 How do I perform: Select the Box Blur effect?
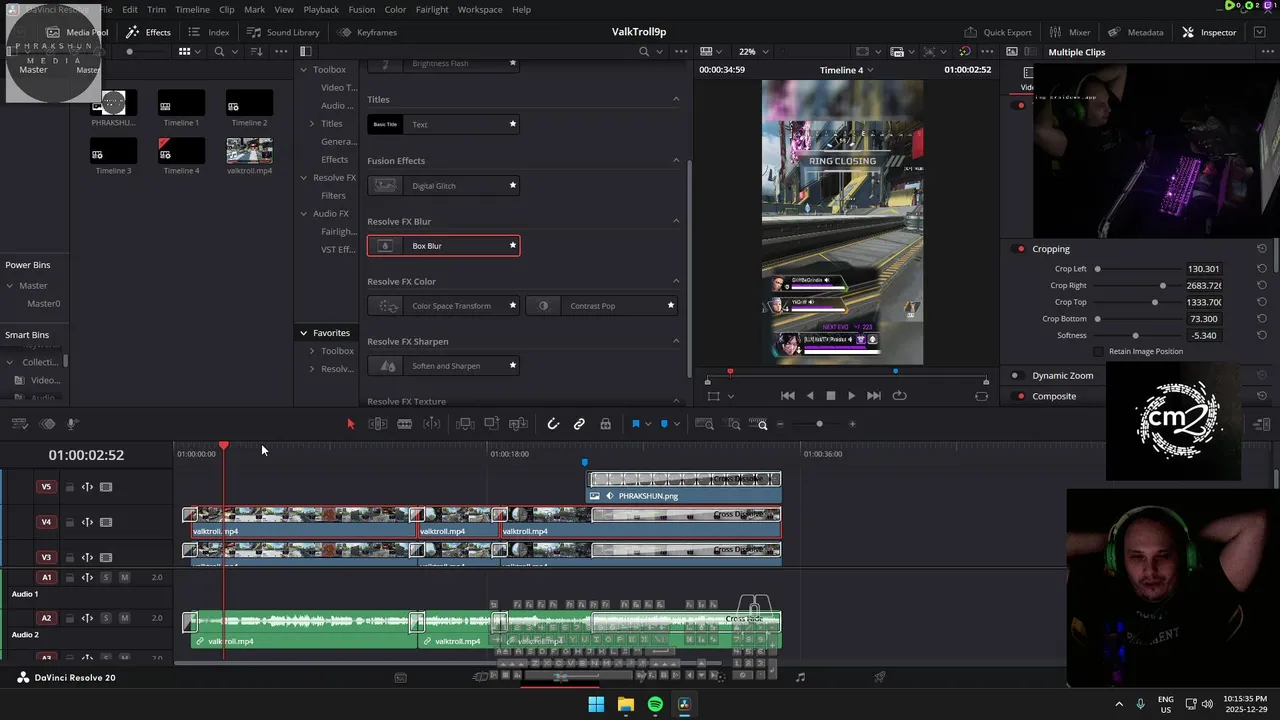[x=444, y=246]
